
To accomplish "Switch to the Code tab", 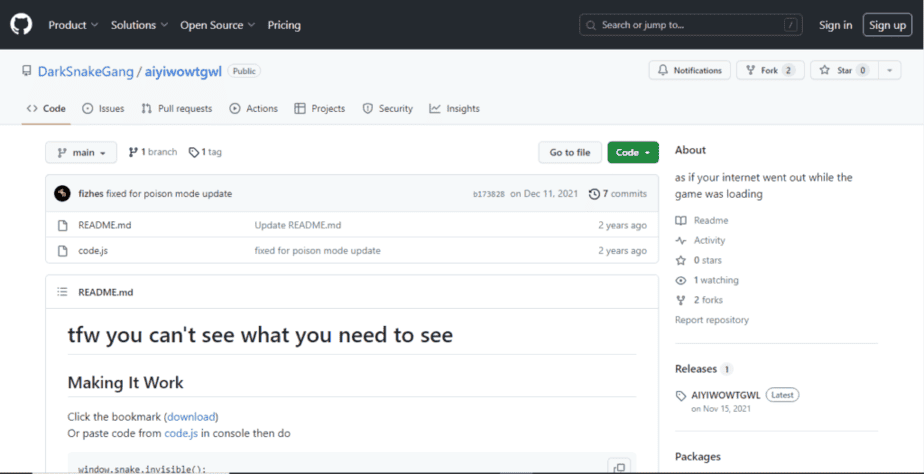I will pos(47,108).
